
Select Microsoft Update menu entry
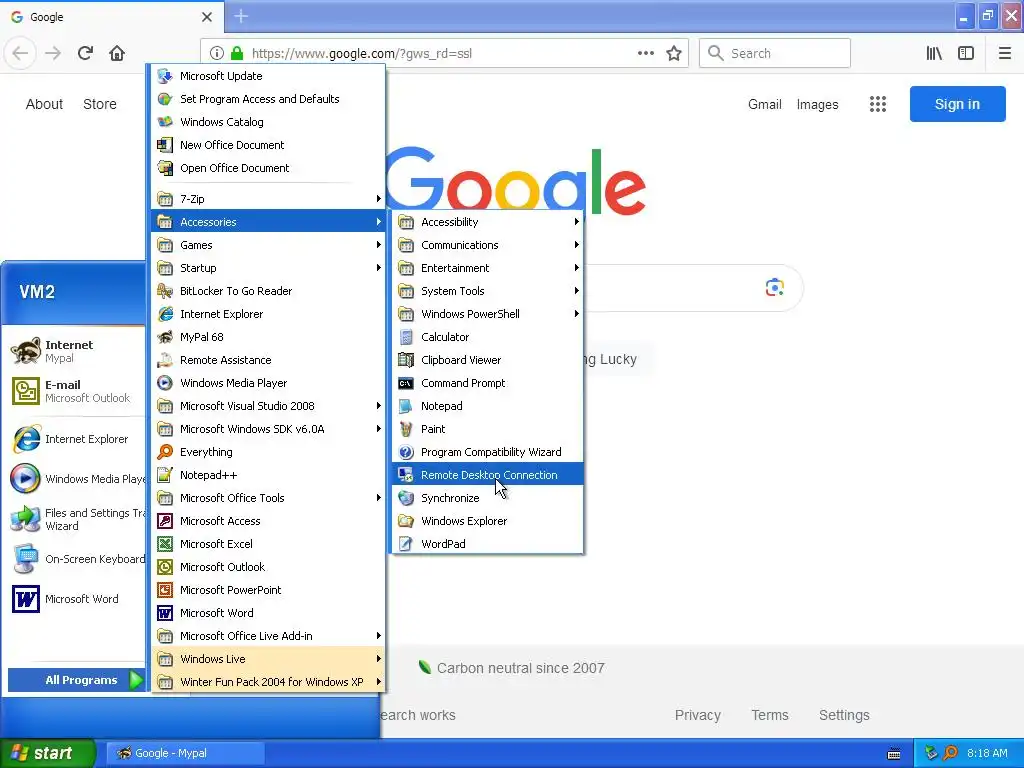[268, 76]
